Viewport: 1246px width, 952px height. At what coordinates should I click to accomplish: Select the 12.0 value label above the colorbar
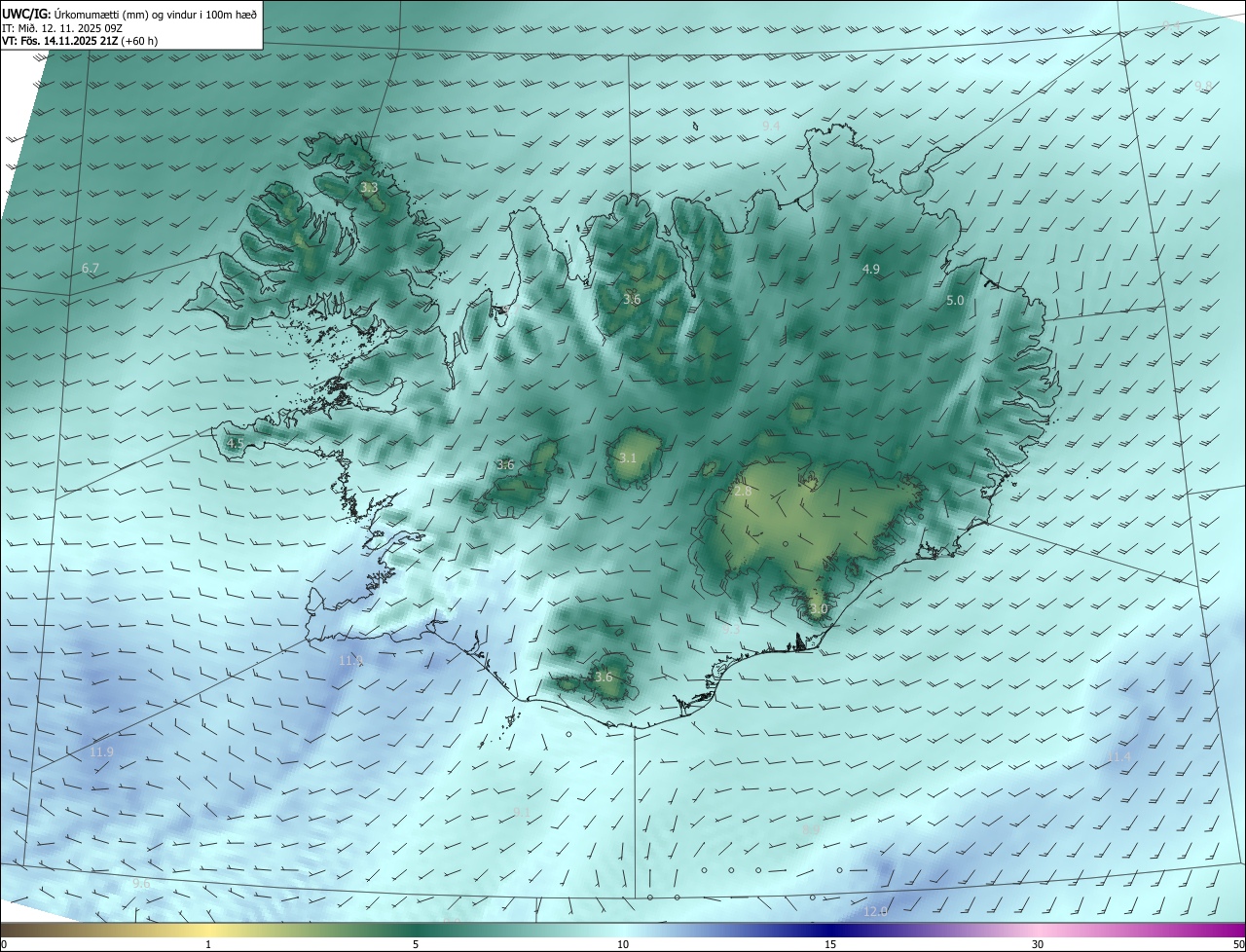[875, 911]
